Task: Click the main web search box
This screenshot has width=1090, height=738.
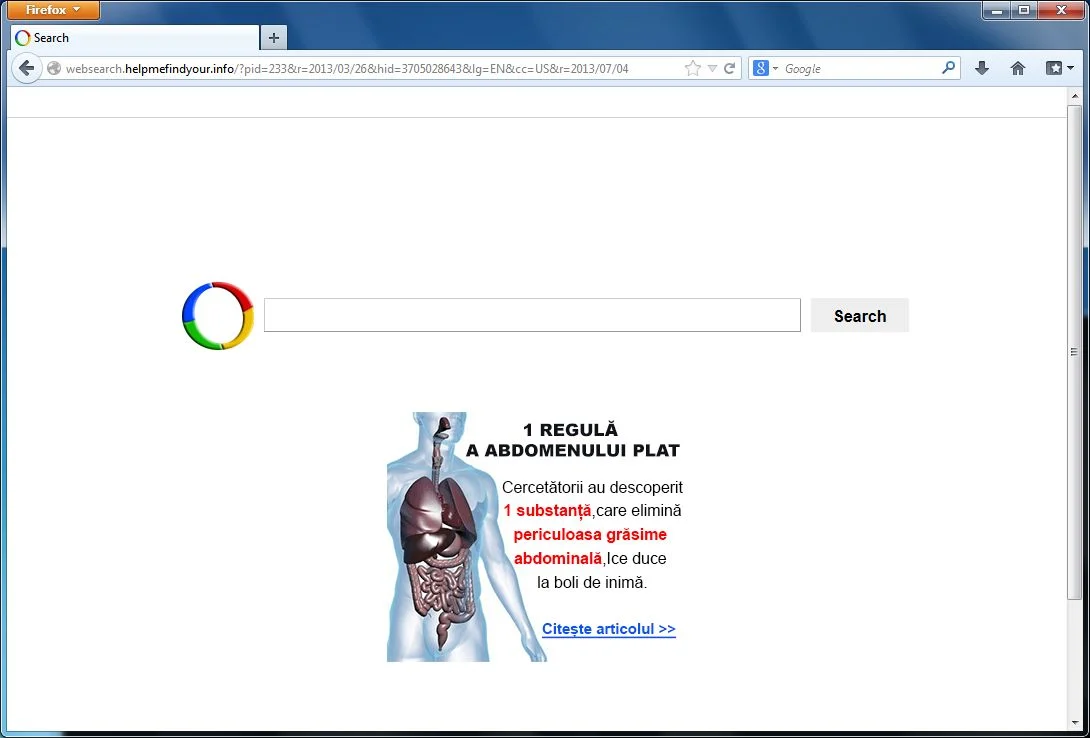Action: [532, 315]
